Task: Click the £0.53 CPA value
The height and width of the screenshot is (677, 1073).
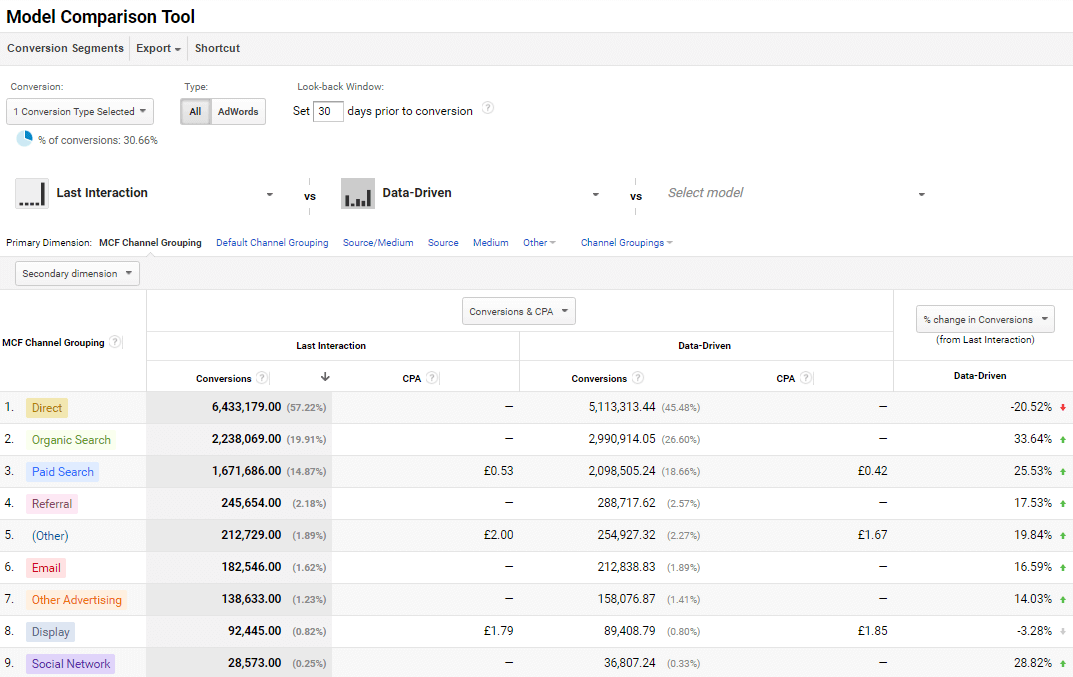Action: (498, 471)
